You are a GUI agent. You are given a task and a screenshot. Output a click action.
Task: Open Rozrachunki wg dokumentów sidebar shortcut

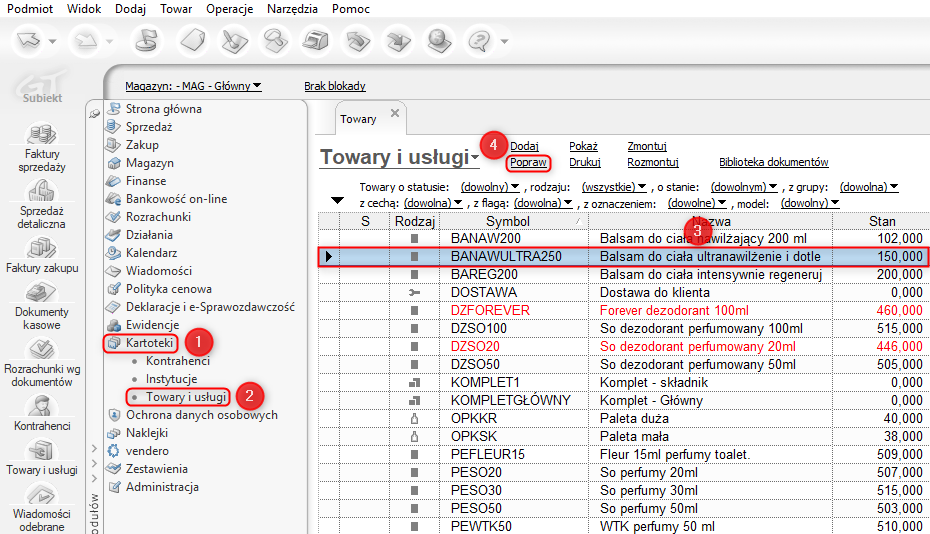[x=42, y=362]
